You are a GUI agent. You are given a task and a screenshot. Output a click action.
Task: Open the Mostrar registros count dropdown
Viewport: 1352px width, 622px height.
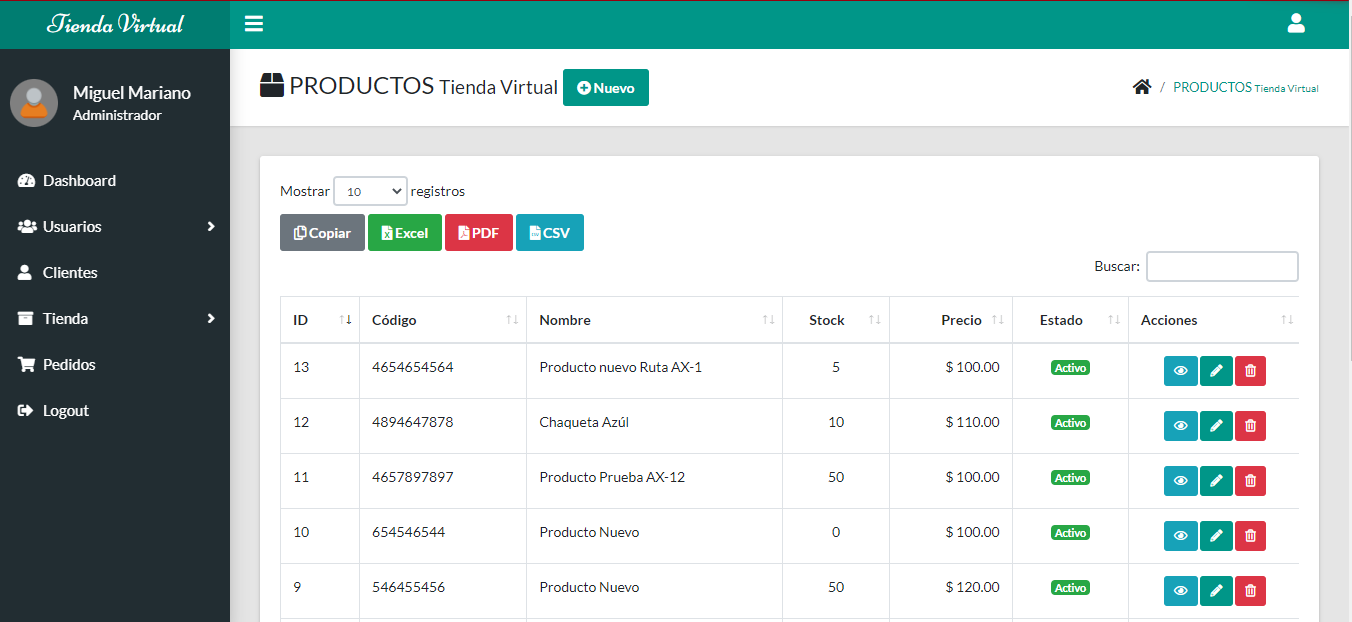coord(370,191)
